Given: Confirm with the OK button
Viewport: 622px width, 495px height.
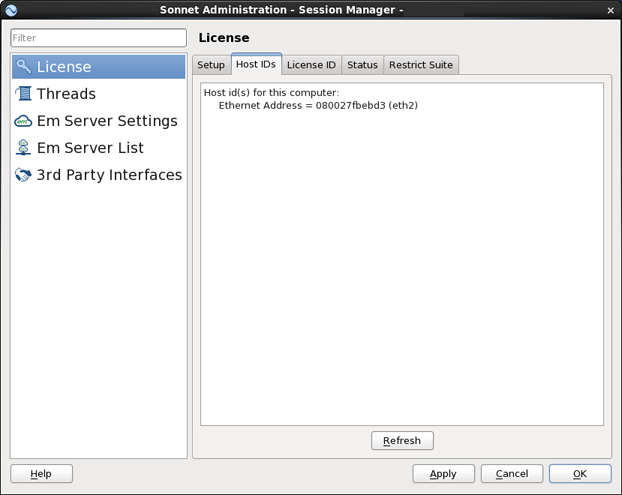Looking at the screenshot, I should (x=580, y=474).
